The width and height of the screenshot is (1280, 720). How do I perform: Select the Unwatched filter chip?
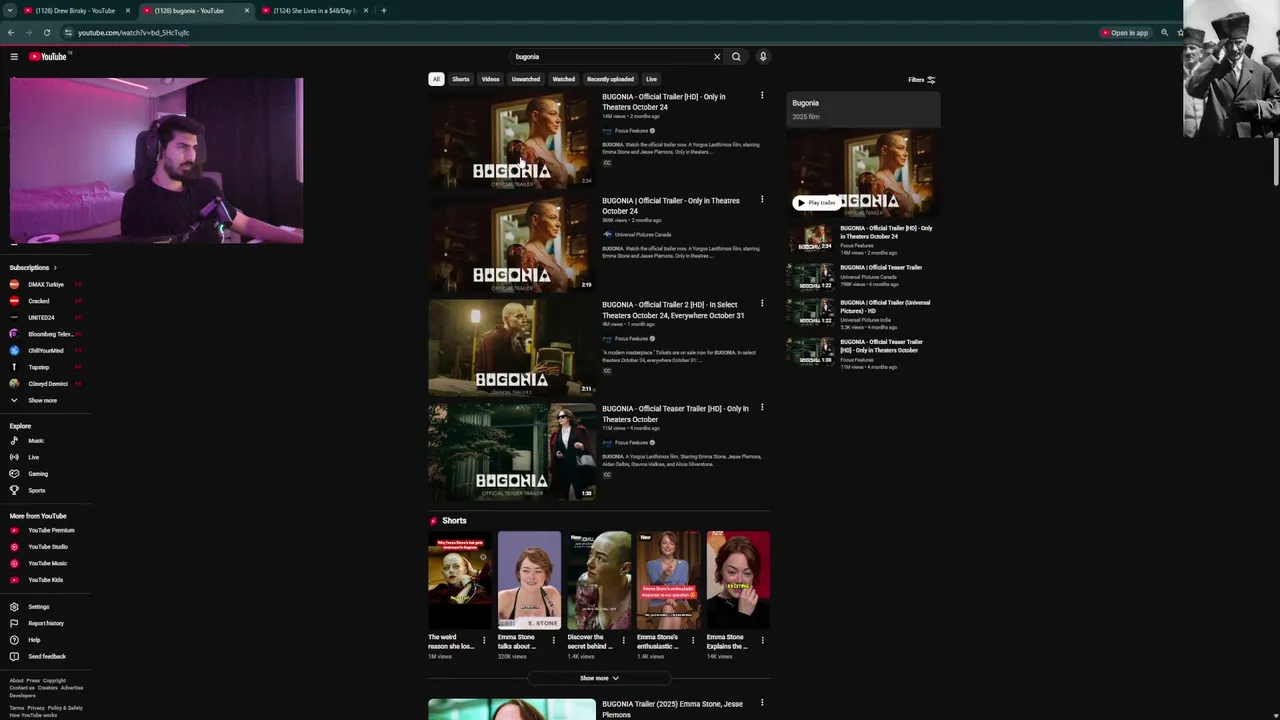526,79
